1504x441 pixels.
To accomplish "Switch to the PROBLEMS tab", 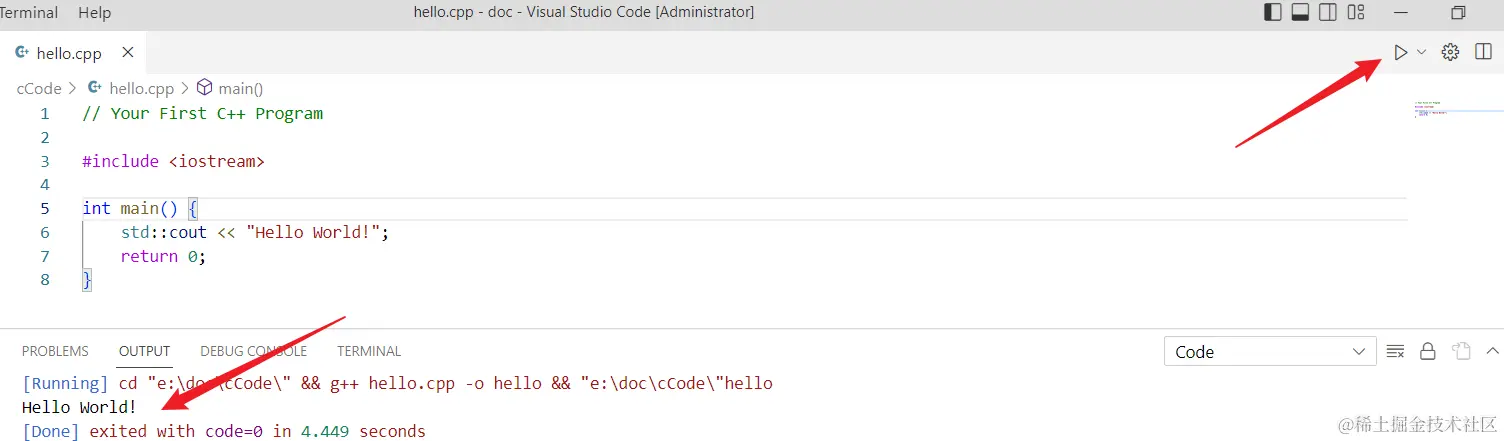I will coord(55,351).
